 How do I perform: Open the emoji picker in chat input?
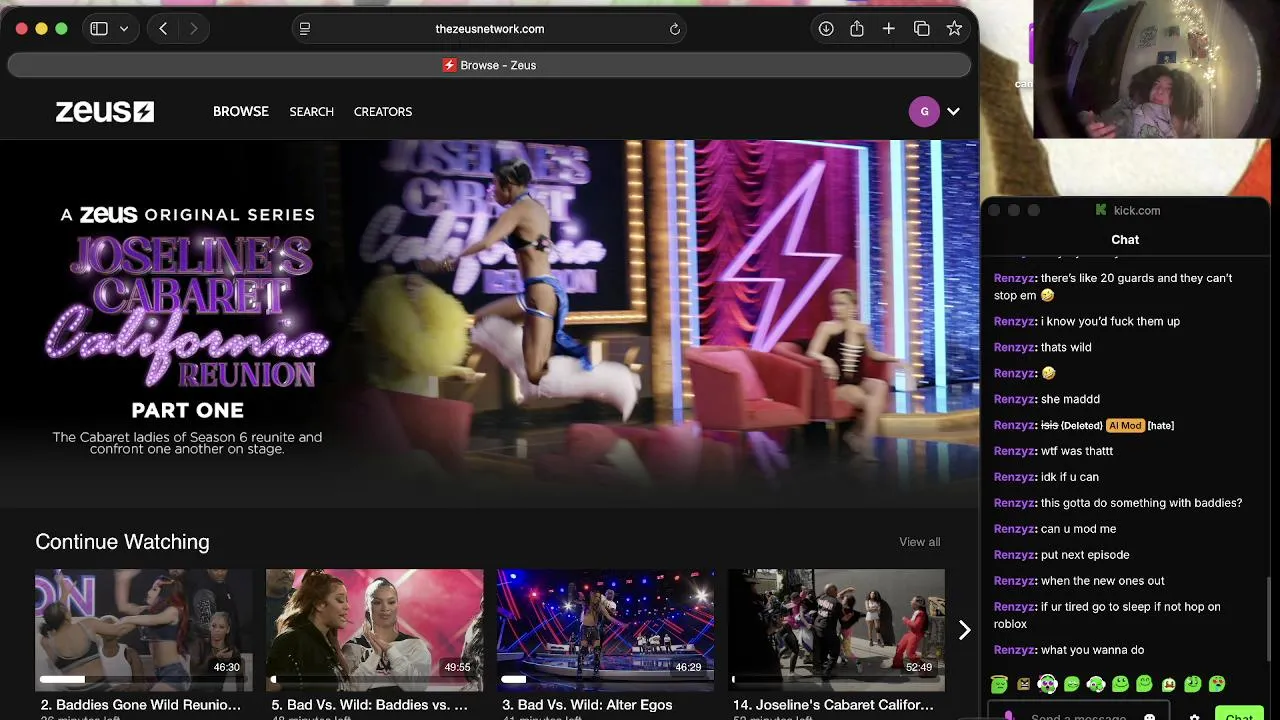point(1150,716)
